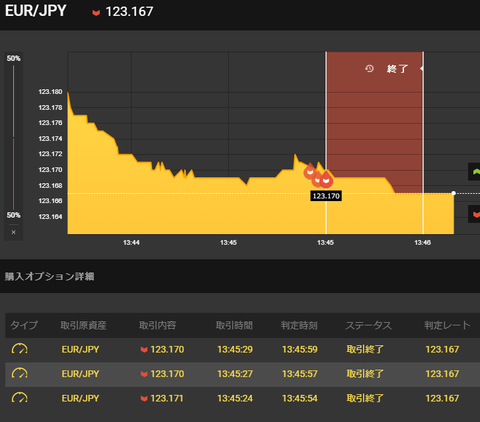Viewport: 480px width, 422px height.
Task: Click red arrow in the 13:45:27 trade row
Action: [x=144, y=374]
